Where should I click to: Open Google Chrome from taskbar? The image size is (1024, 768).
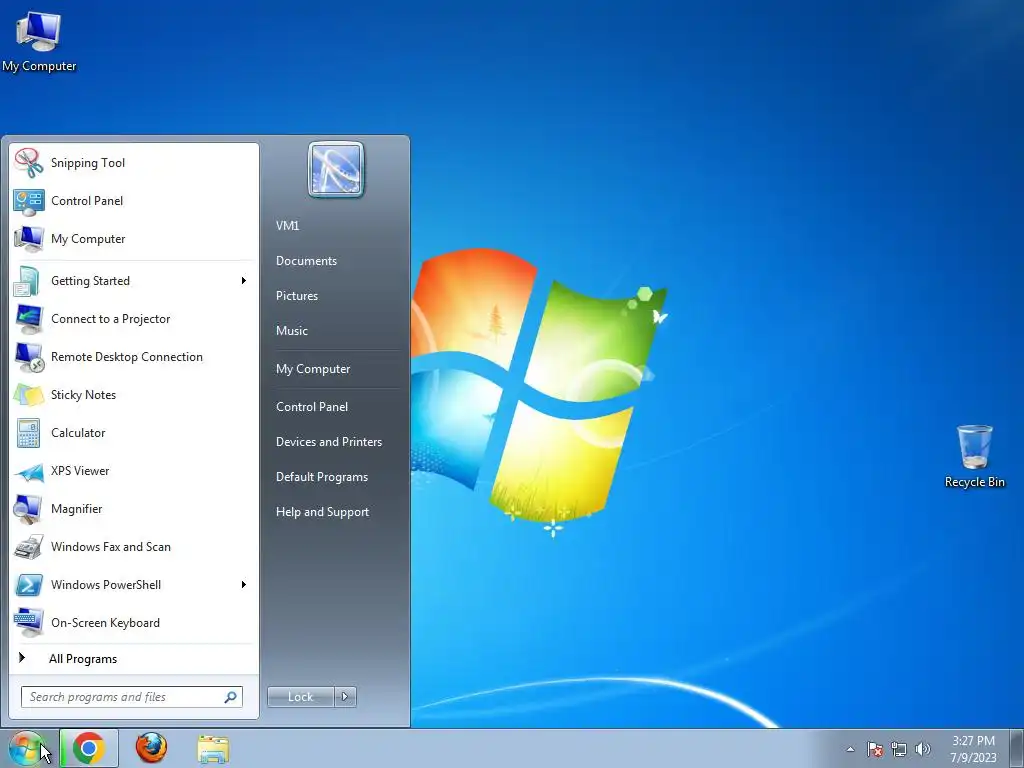(x=89, y=748)
